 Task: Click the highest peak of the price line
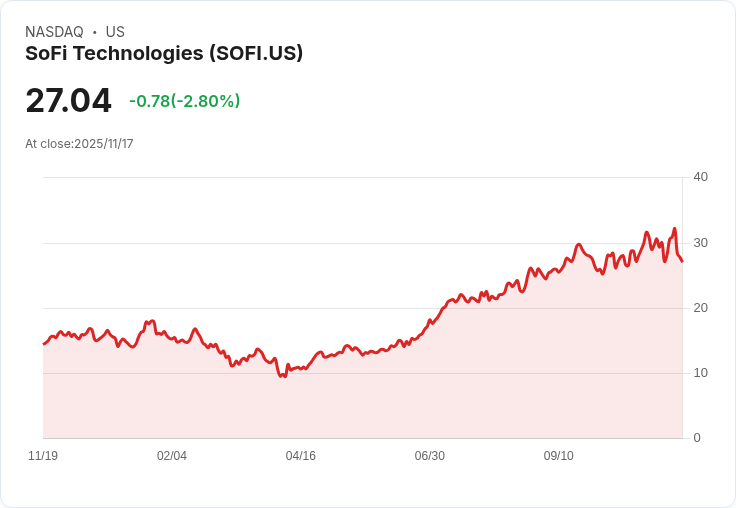coord(675,229)
